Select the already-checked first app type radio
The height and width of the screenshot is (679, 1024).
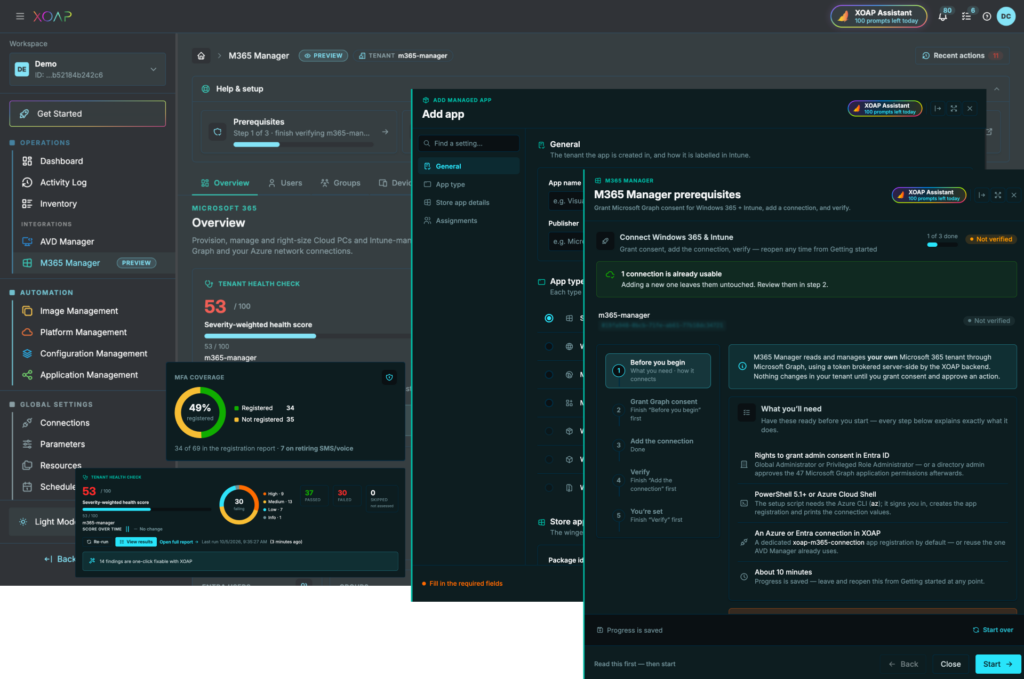(x=549, y=318)
